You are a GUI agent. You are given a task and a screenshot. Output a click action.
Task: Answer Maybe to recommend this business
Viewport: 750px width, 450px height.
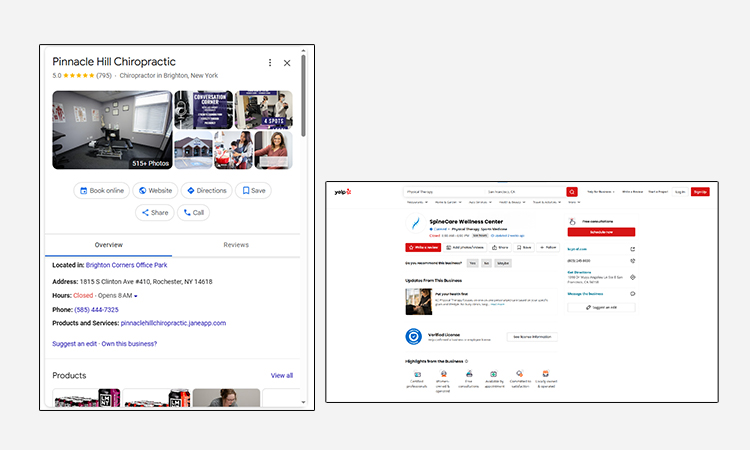(503, 263)
